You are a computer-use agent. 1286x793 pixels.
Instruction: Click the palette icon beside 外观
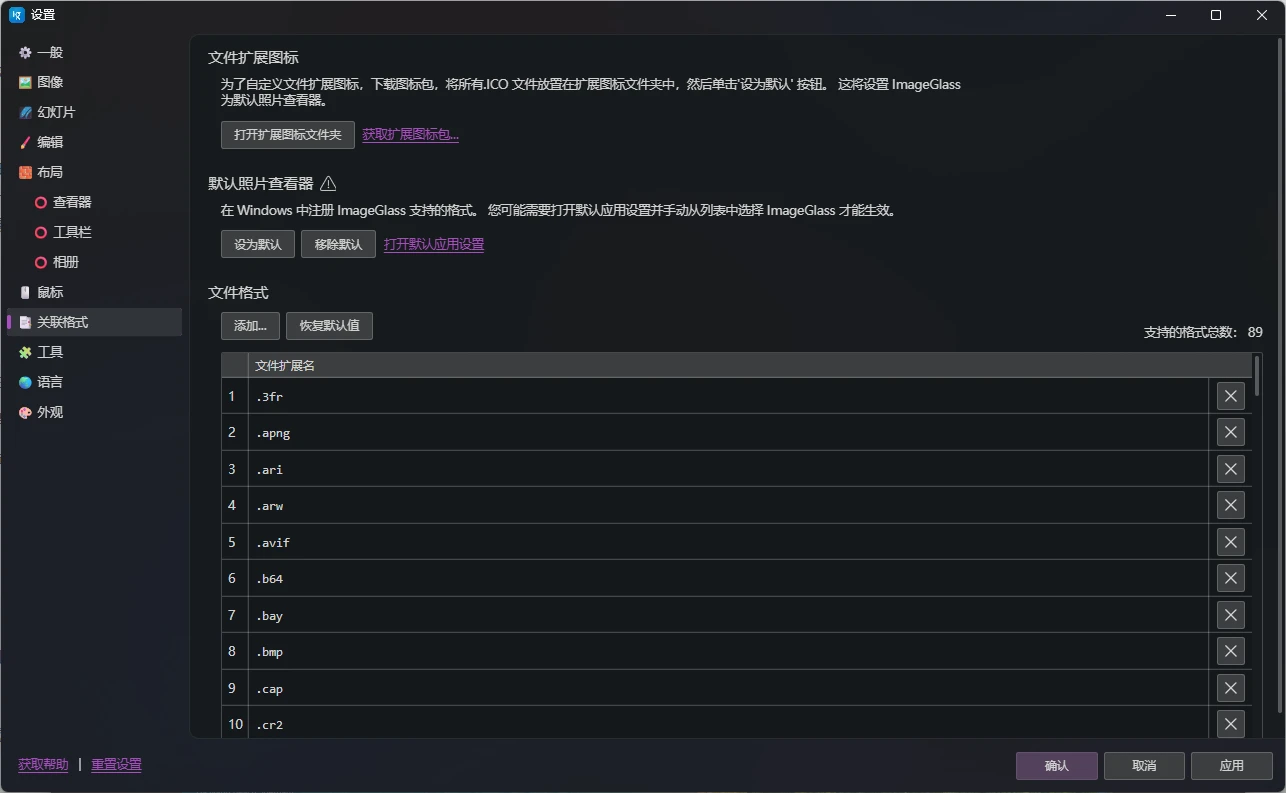coord(25,412)
